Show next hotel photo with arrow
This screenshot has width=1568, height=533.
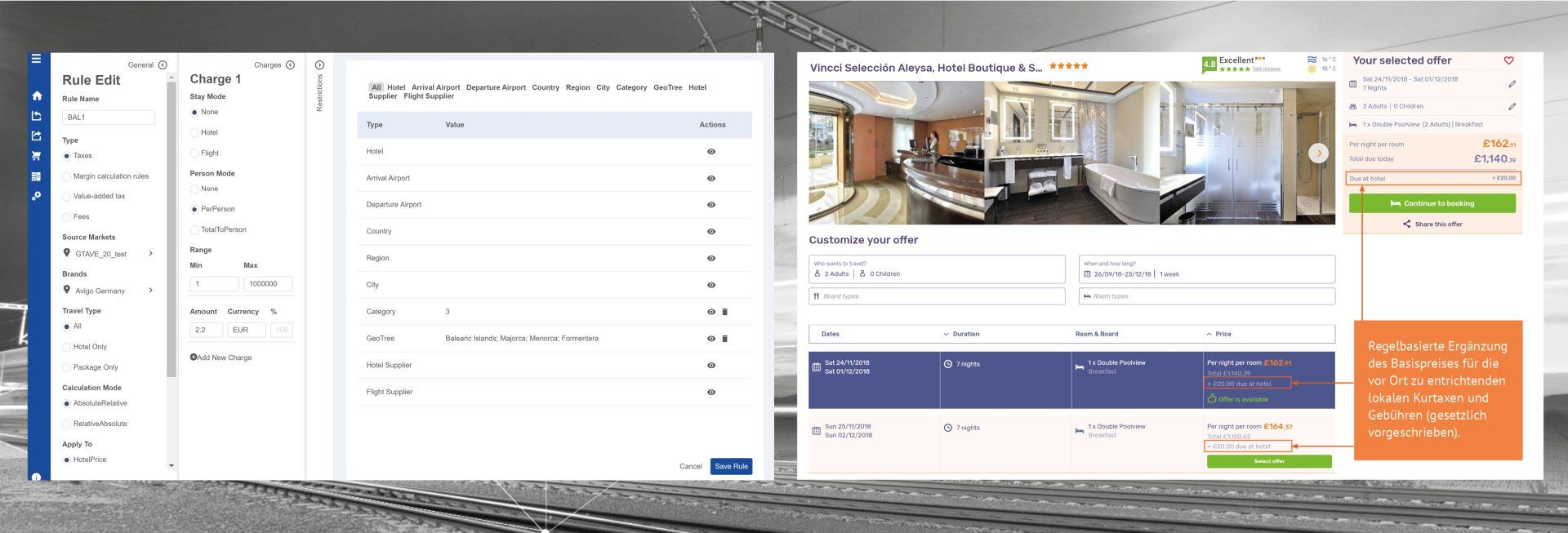click(1318, 153)
